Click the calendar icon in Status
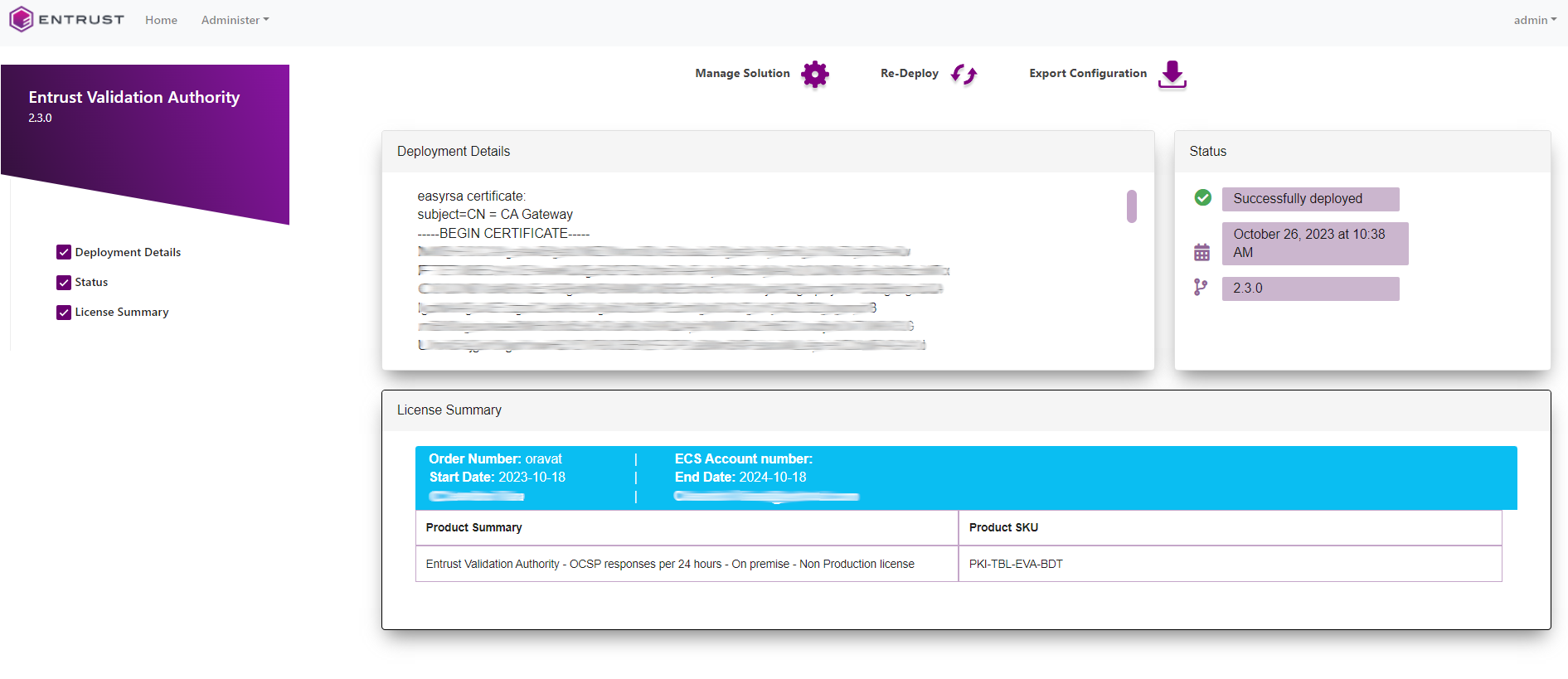 pos(1201,252)
